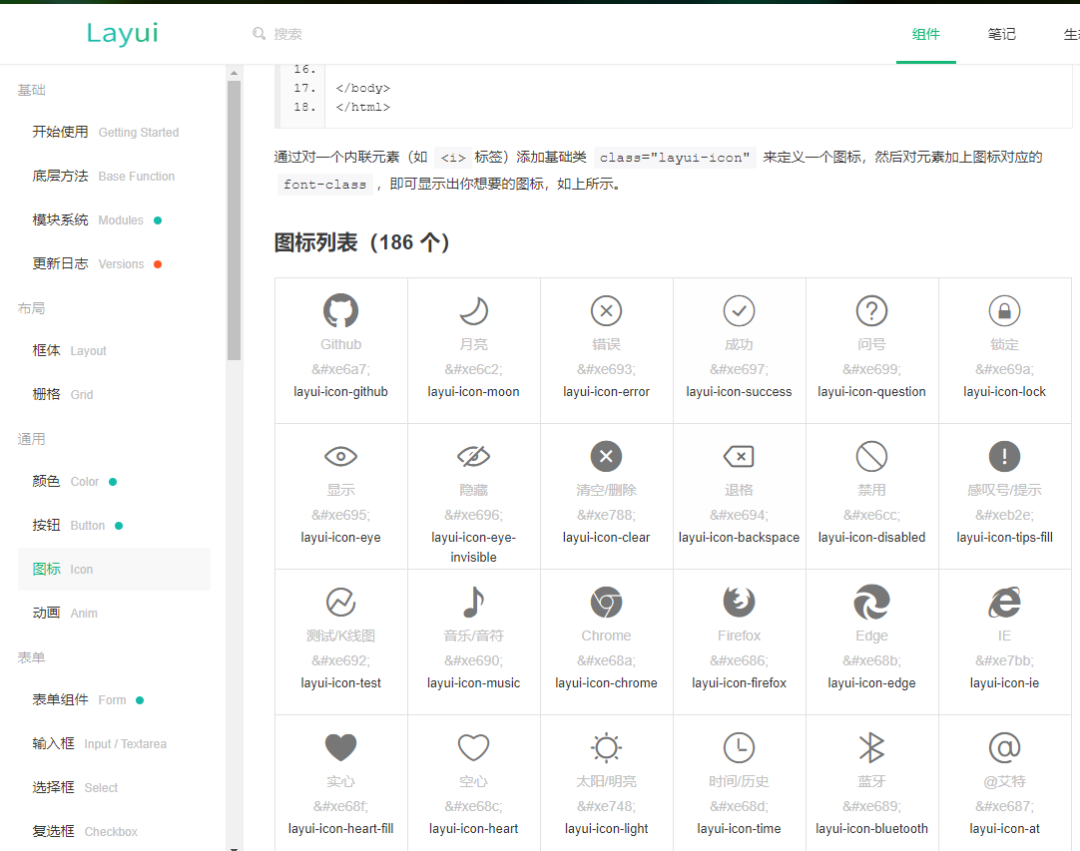Click the Layui logo
This screenshot has width=1080, height=851.
tap(122, 33)
